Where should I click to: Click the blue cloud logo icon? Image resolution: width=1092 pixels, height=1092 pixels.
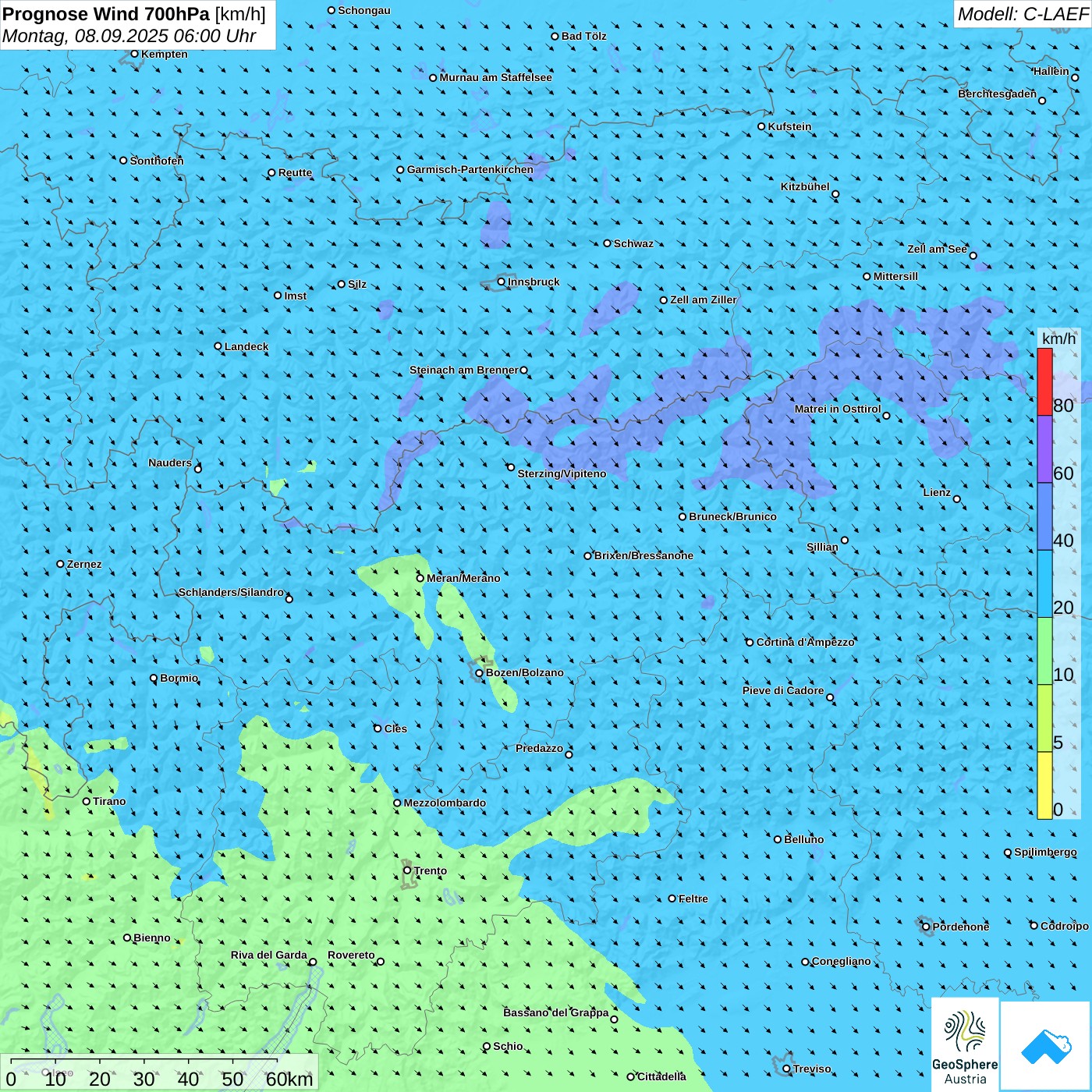point(1046,1046)
